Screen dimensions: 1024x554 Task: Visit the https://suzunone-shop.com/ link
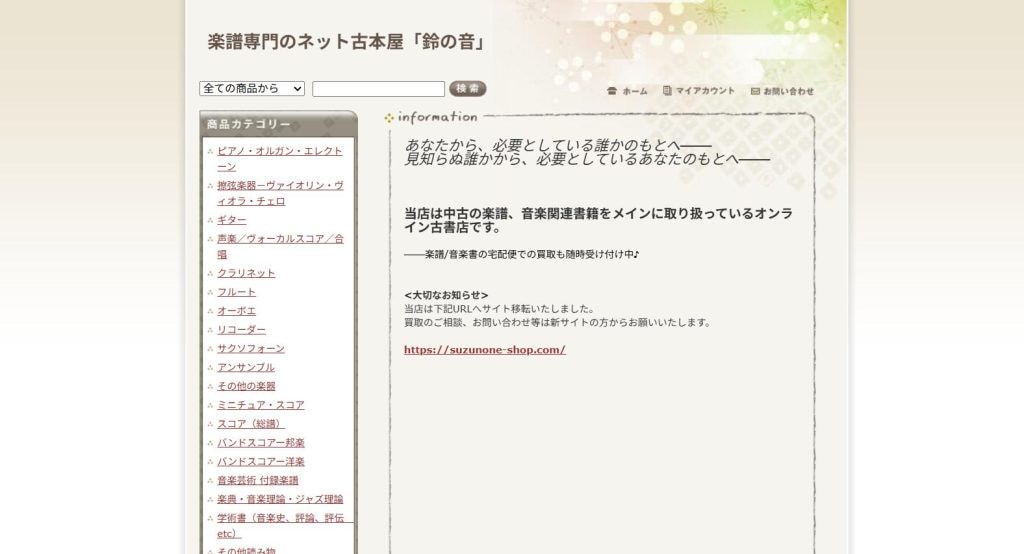pyautogui.click(x=485, y=350)
